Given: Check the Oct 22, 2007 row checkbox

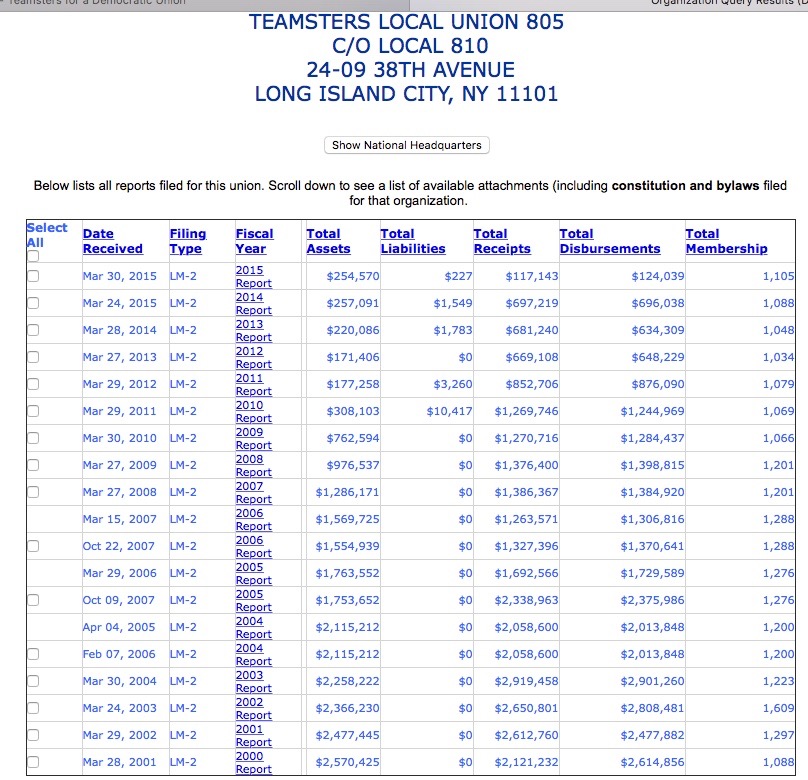Looking at the screenshot, I should [33, 546].
